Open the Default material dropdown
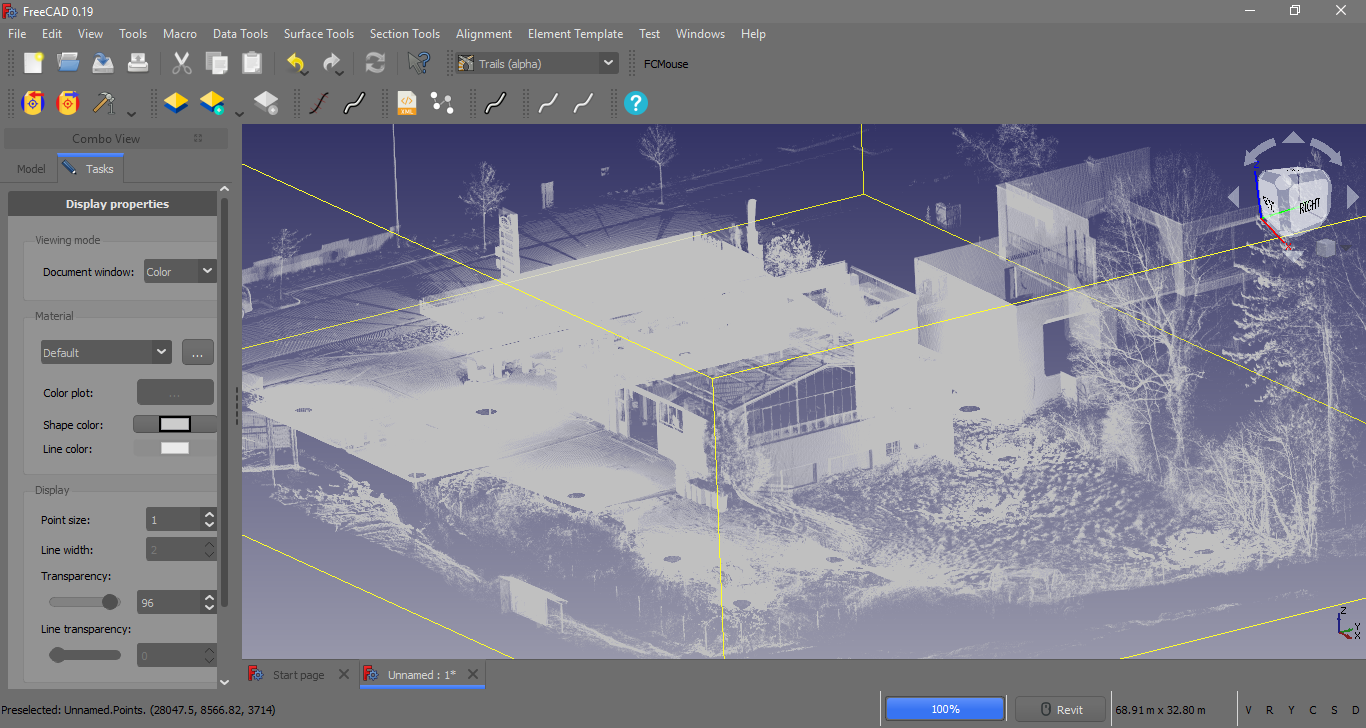 (106, 352)
